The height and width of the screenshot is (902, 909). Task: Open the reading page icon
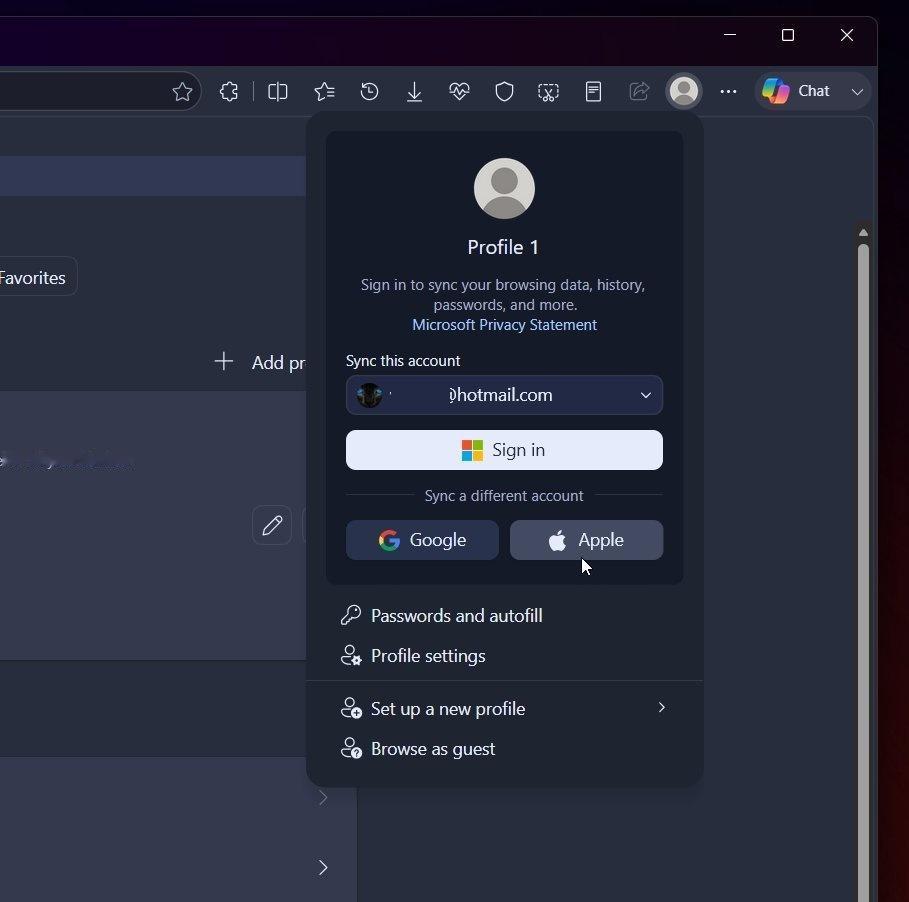[x=593, y=92]
